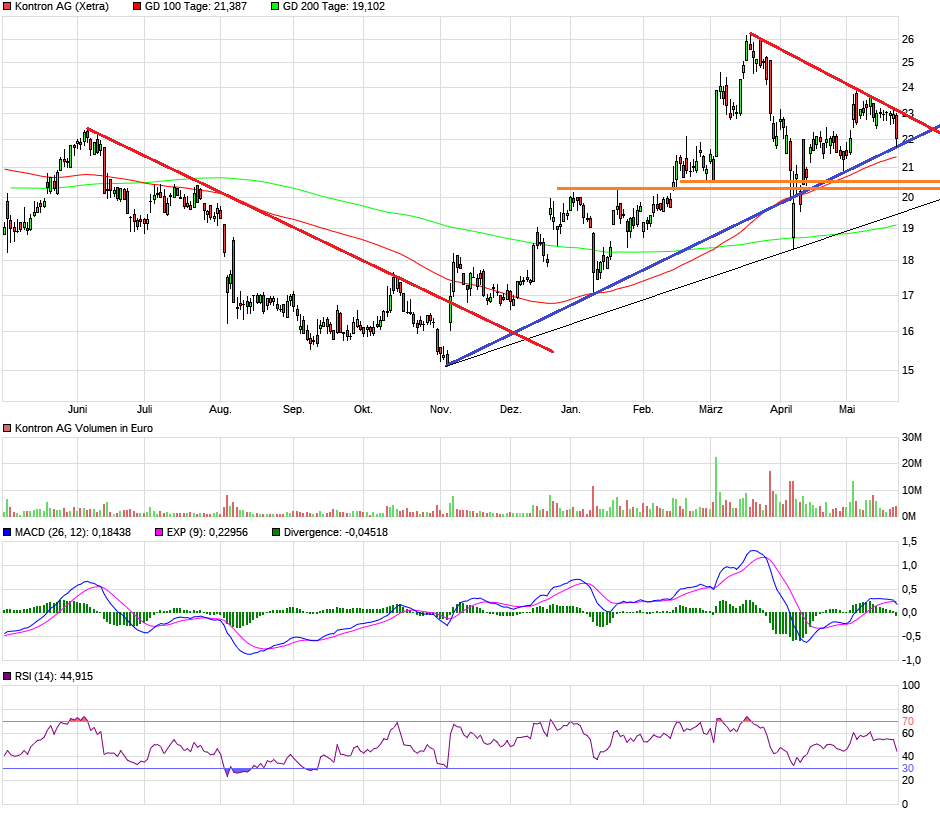Image resolution: width=940 pixels, height=814 pixels.
Task: Click the 'Mai' month label on the axis
Action: (847, 409)
